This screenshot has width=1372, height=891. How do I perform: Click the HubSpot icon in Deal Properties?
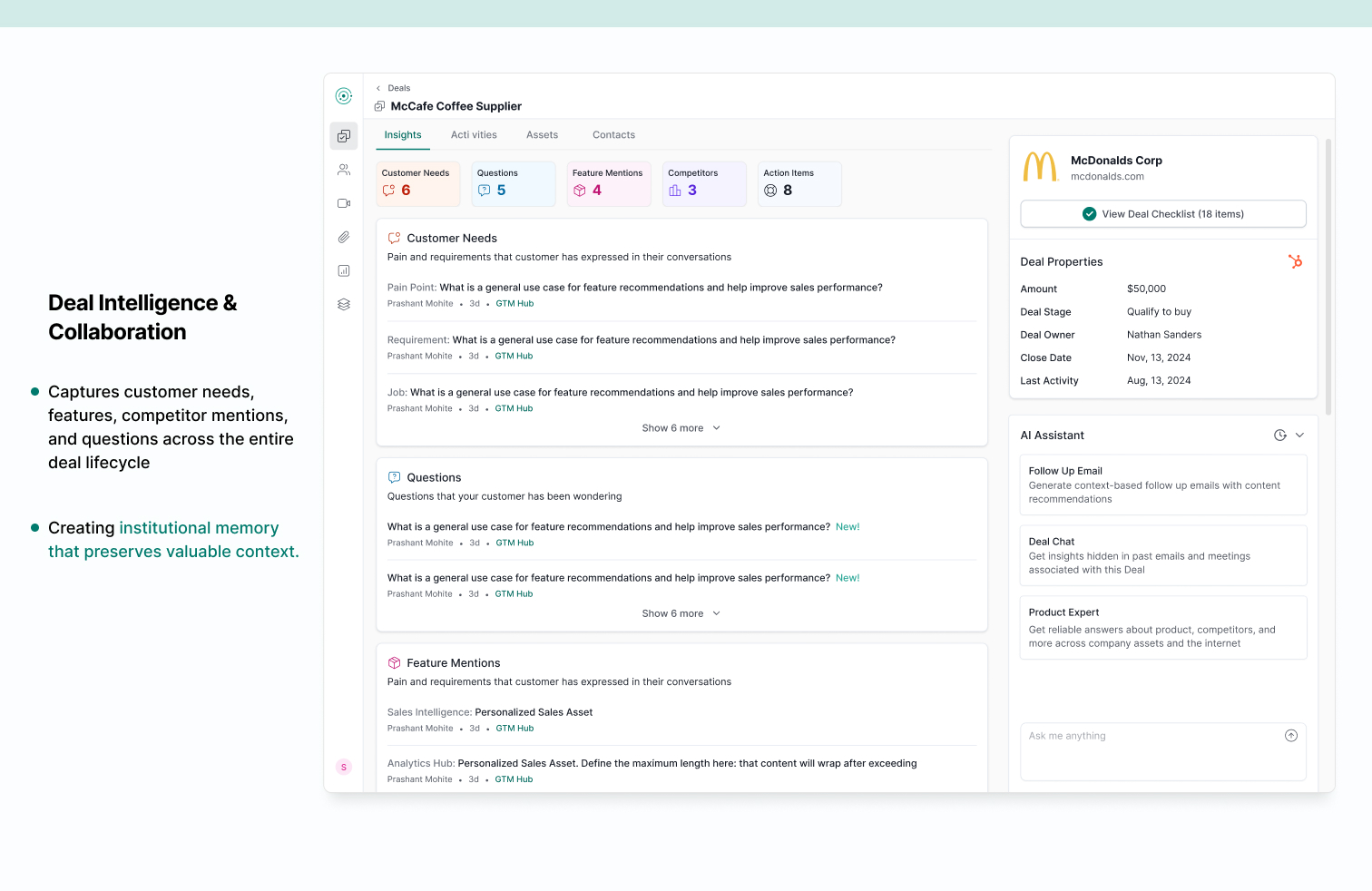pos(1295,261)
